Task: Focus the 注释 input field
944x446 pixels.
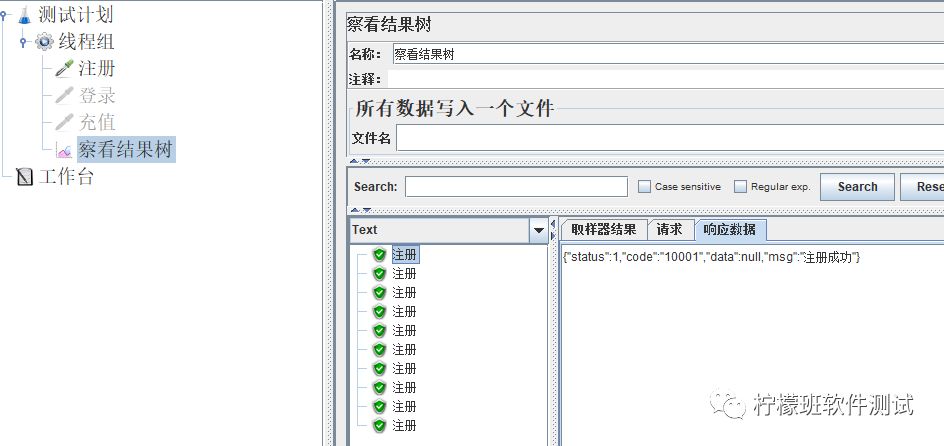Action: tap(666, 79)
